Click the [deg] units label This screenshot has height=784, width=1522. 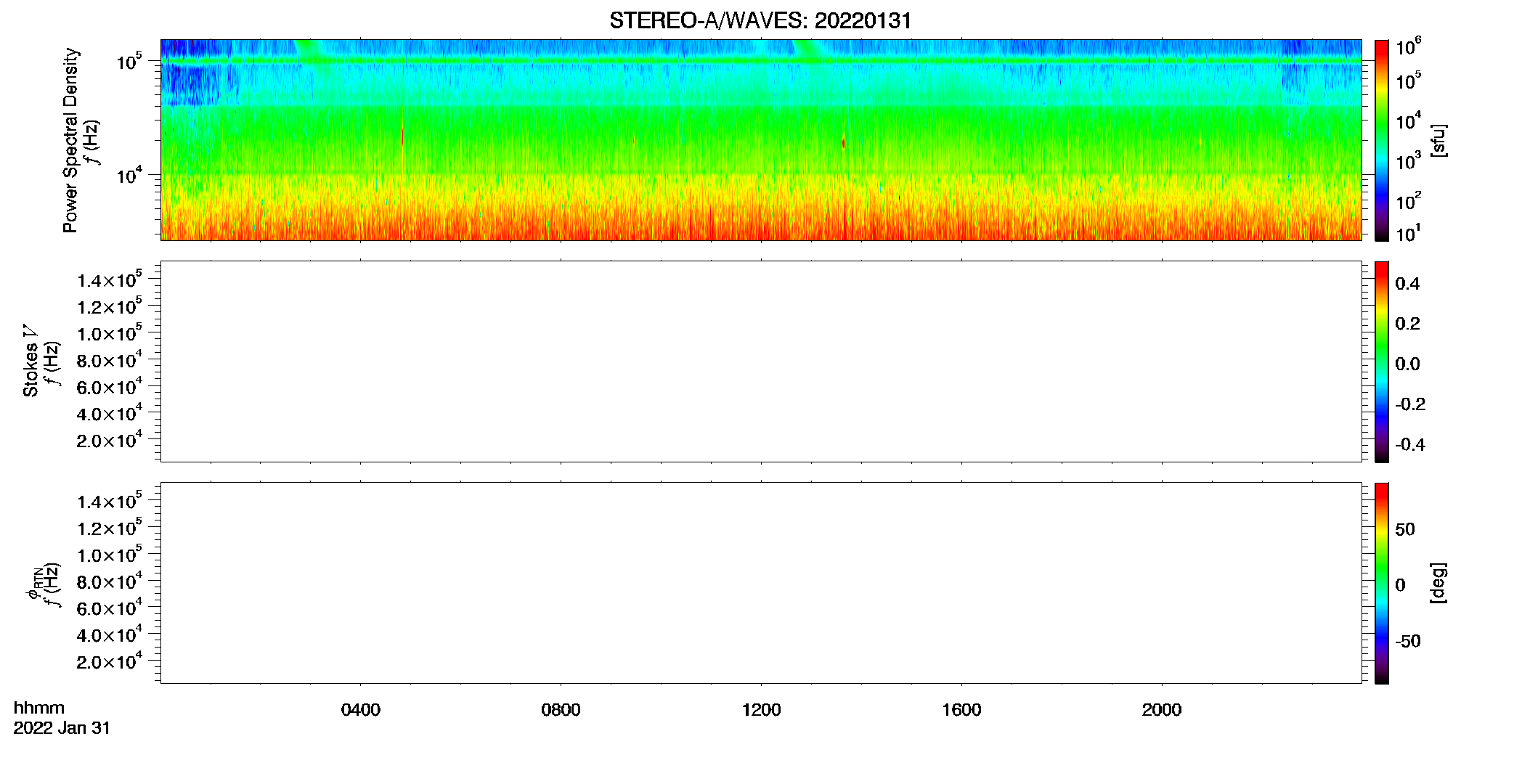coord(1438,582)
